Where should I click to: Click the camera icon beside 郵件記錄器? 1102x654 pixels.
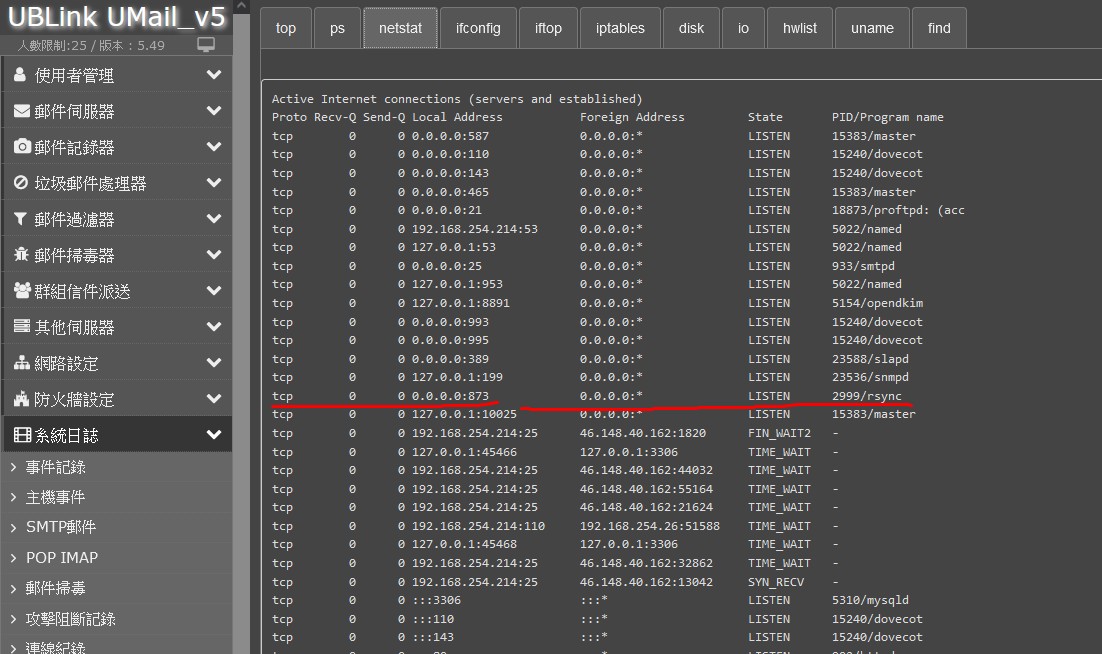point(21,147)
